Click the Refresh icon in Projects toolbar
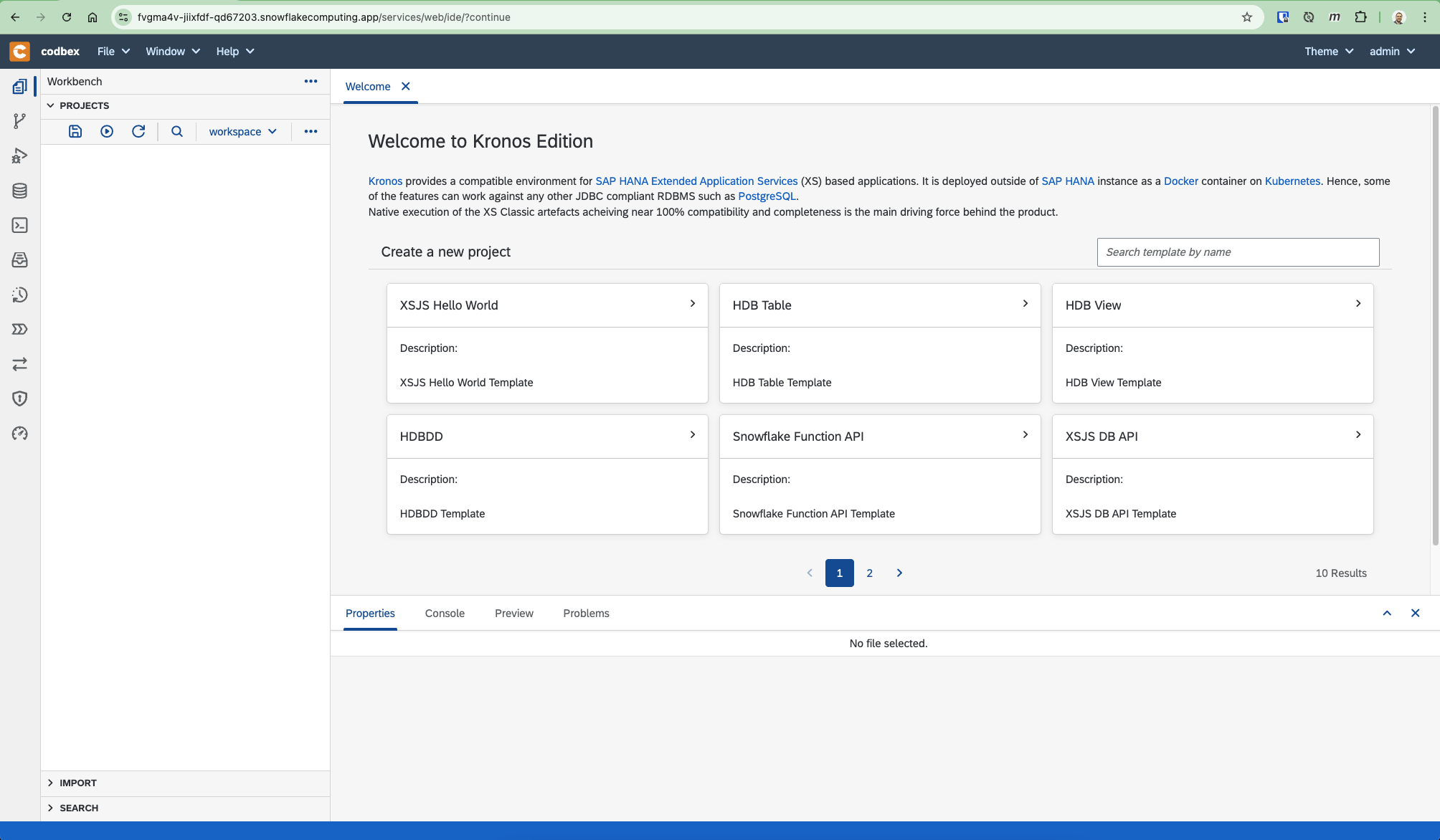This screenshot has width=1440, height=840. (138, 131)
